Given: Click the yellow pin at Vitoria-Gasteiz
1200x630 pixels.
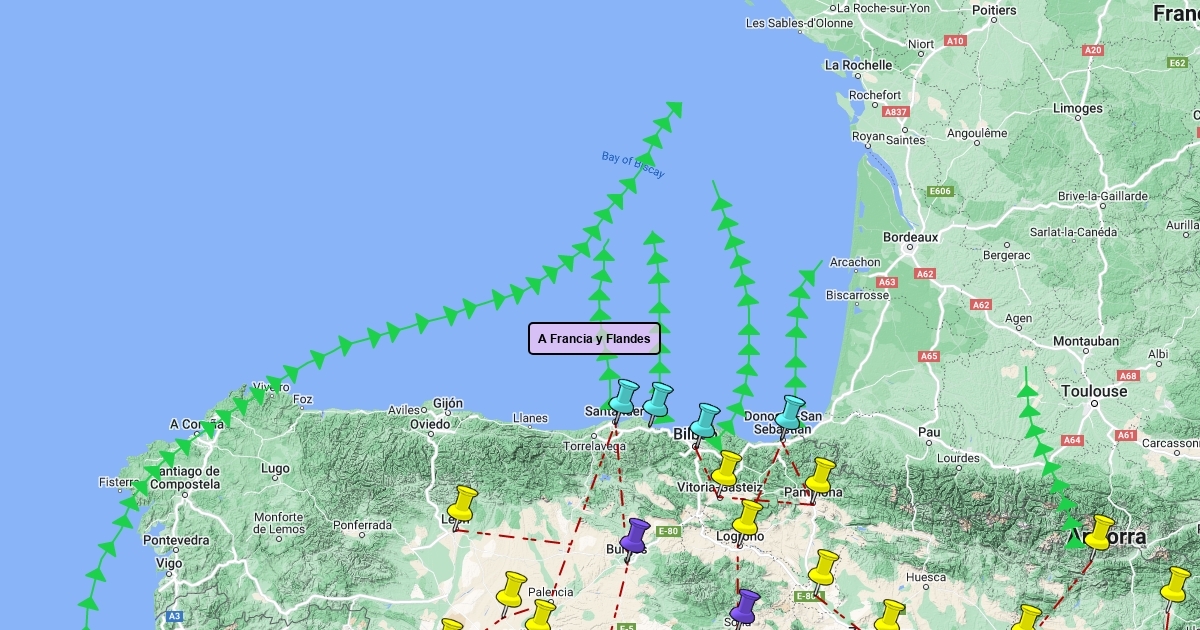Looking at the screenshot, I should (726, 471).
